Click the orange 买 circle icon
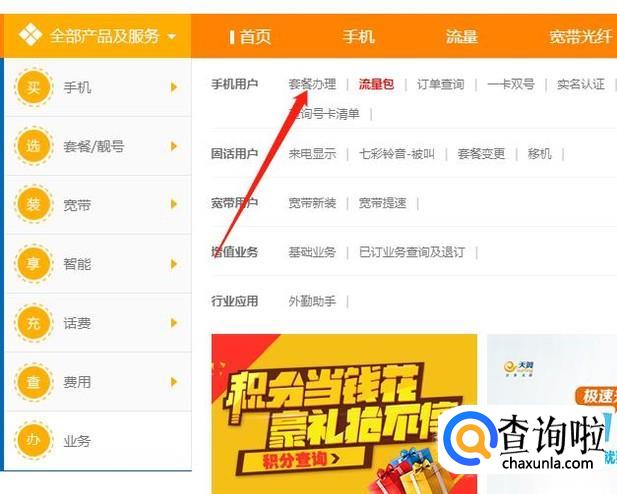Viewport: 617px width, 494px height. 33,87
